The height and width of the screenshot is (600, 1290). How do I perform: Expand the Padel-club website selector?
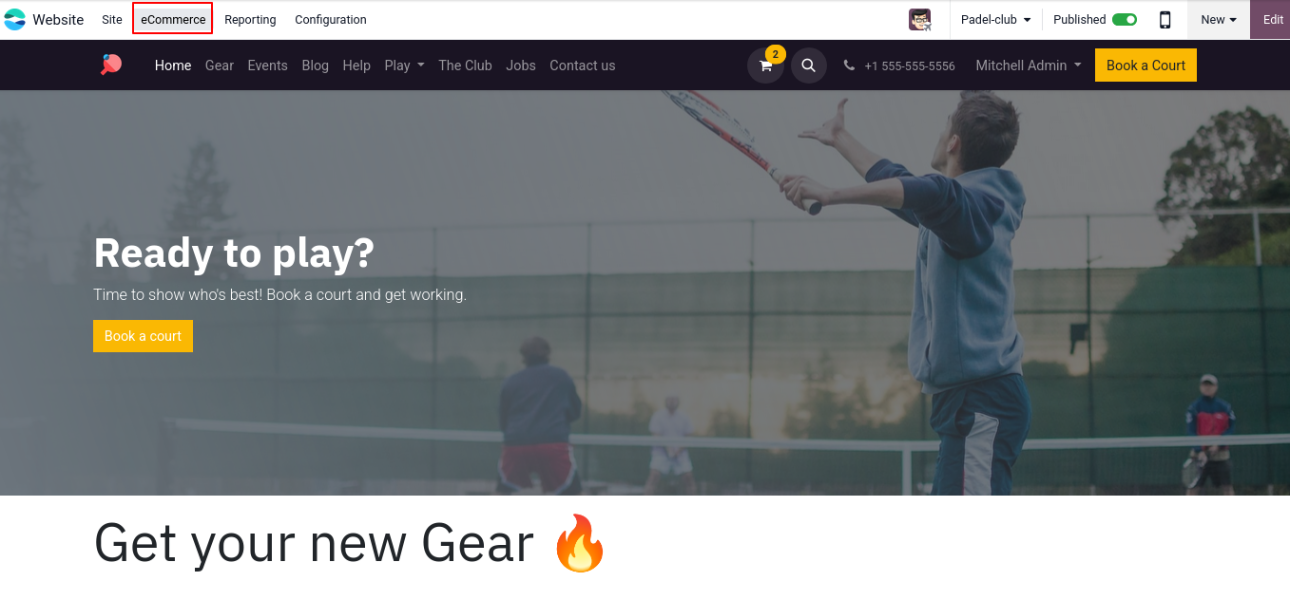(996, 19)
